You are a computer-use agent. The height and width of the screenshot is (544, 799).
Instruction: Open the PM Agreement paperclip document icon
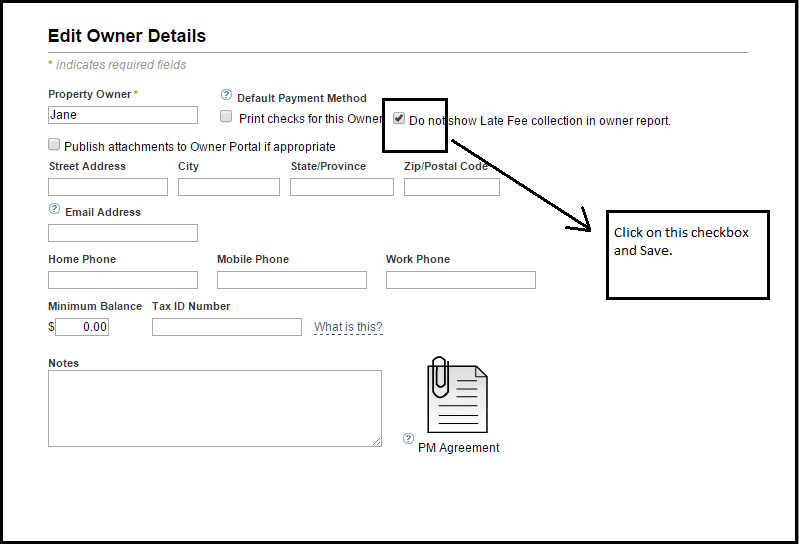457,395
